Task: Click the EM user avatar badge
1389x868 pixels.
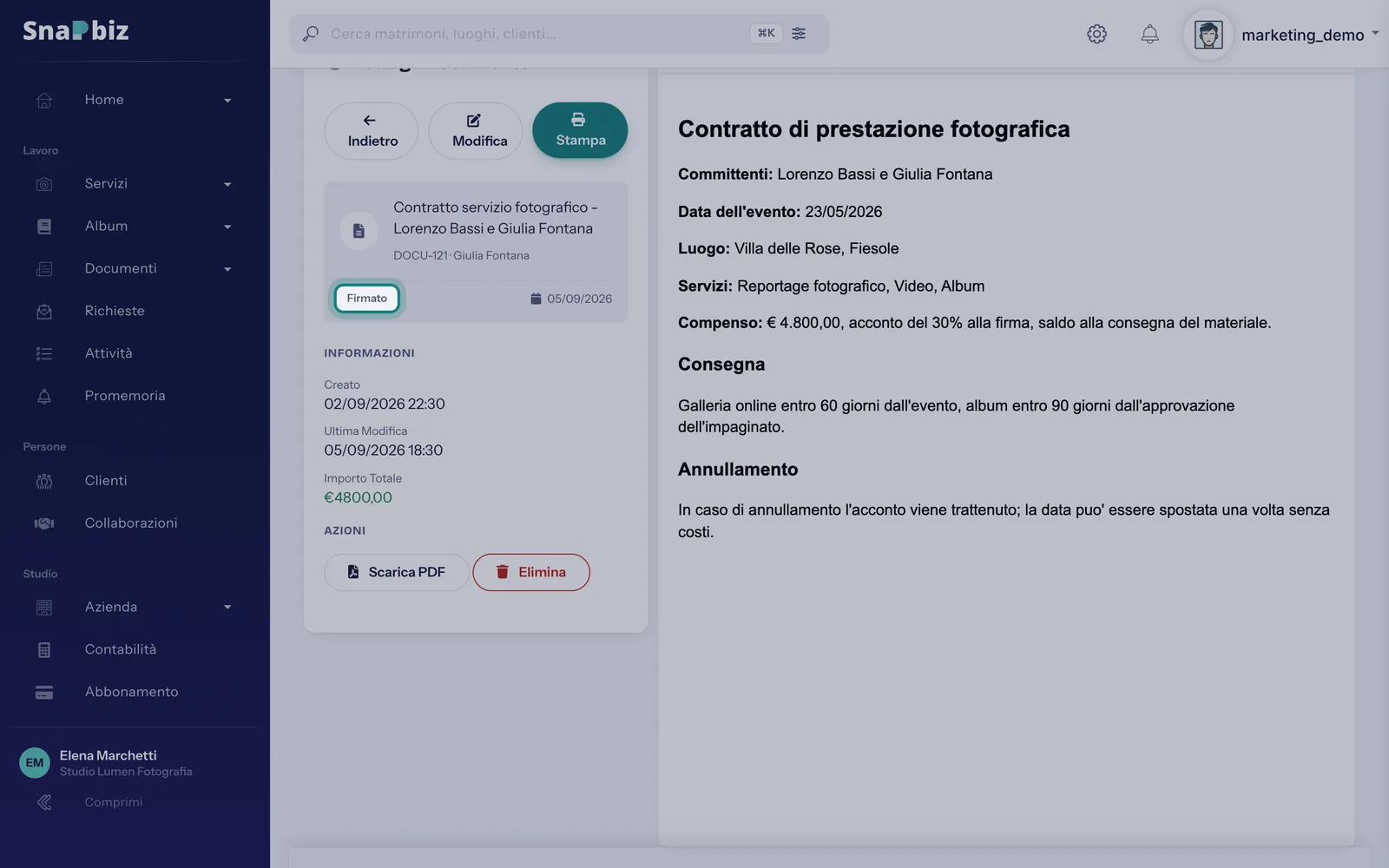Action: [x=35, y=763]
